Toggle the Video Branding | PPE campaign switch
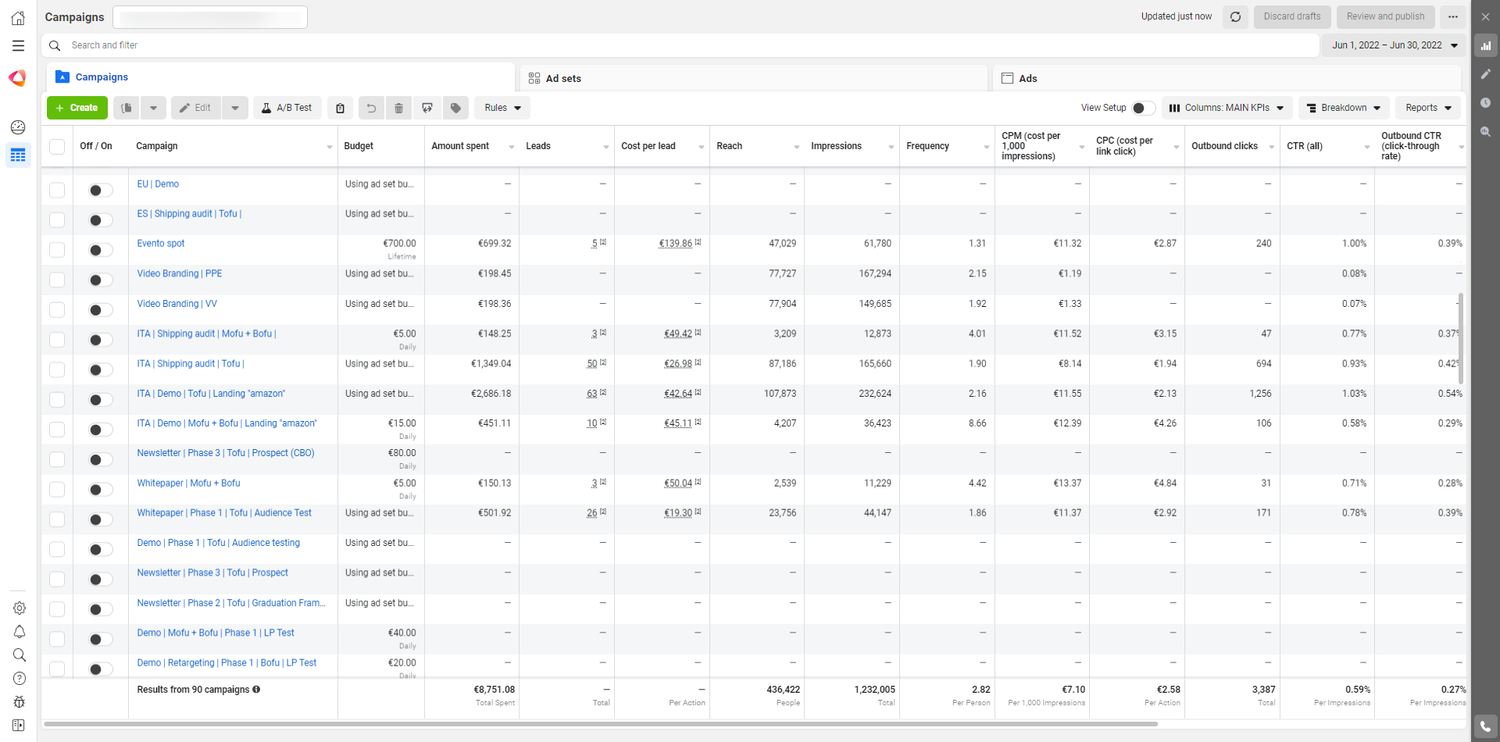The height and width of the screenshot is (742, 1500). tap(100, 280)
